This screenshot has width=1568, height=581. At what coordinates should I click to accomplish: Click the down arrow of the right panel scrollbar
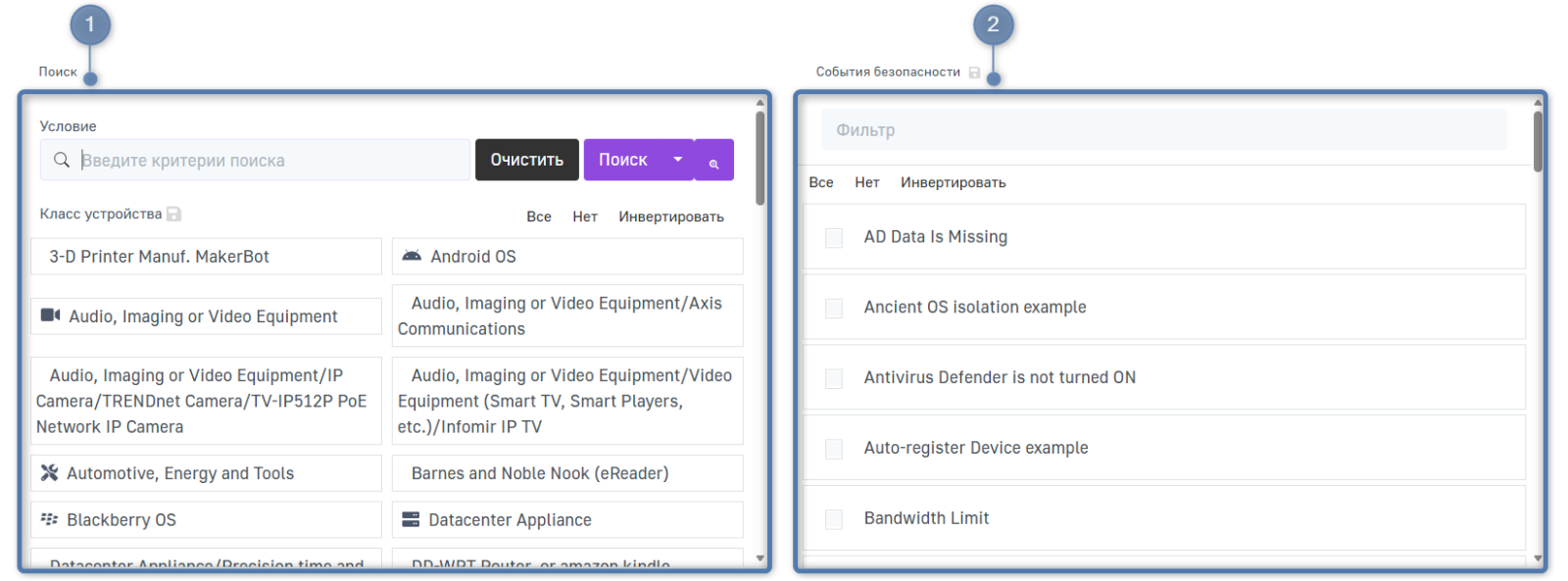[1538, 559]
